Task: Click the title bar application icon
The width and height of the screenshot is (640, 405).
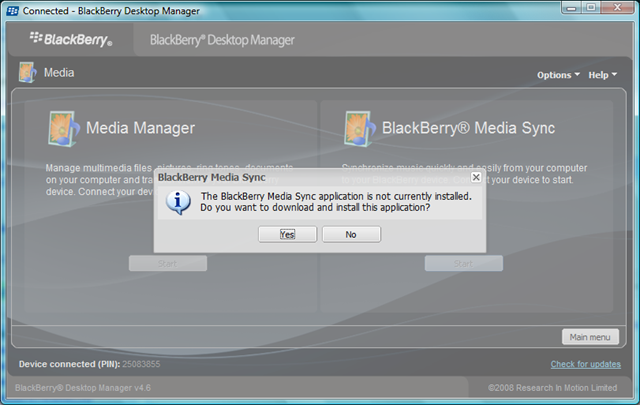Action: click(13, 11)
